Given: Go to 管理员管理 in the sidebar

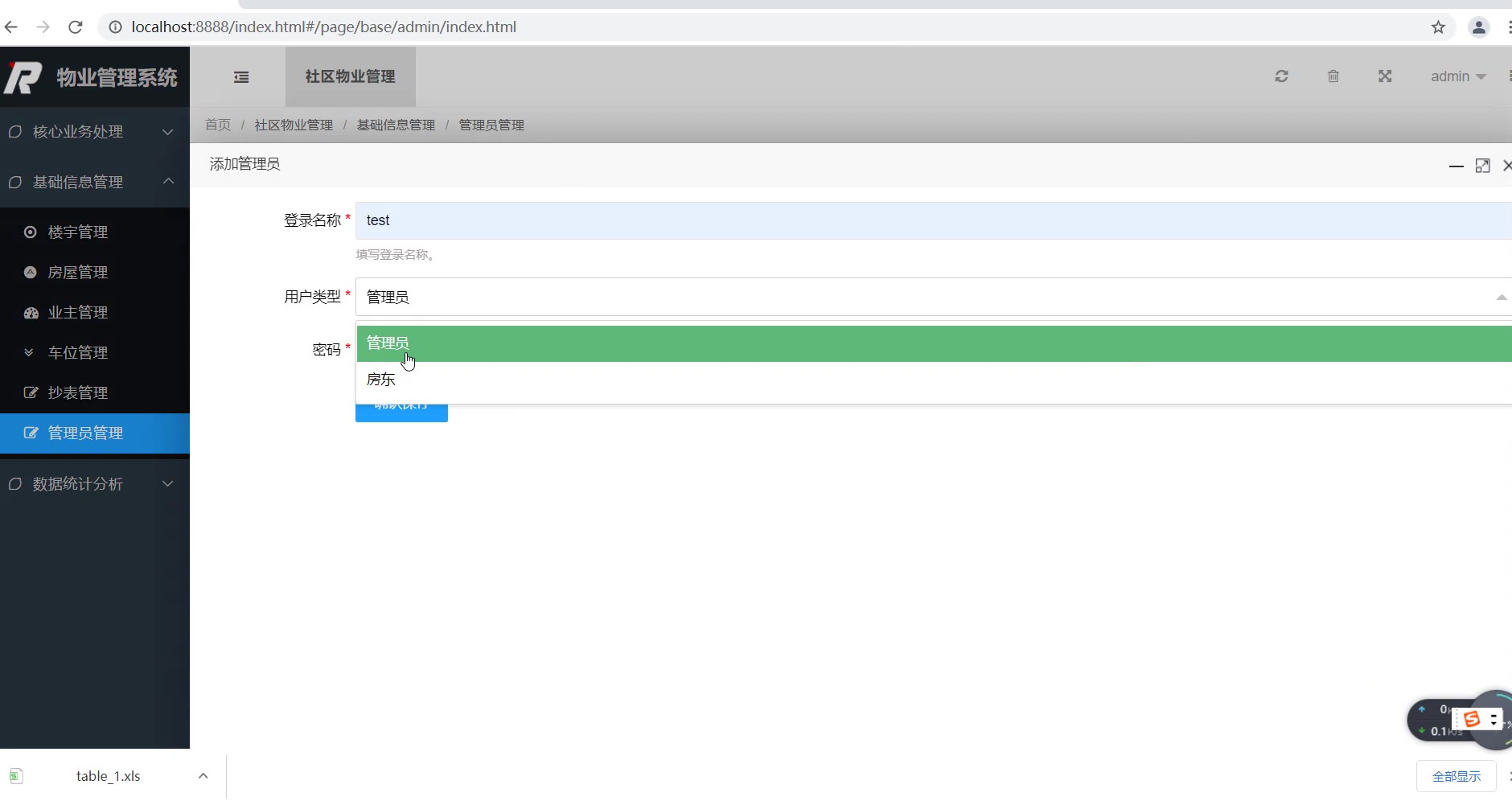Looking at the screenshot, I should click(x=95, y=433).
